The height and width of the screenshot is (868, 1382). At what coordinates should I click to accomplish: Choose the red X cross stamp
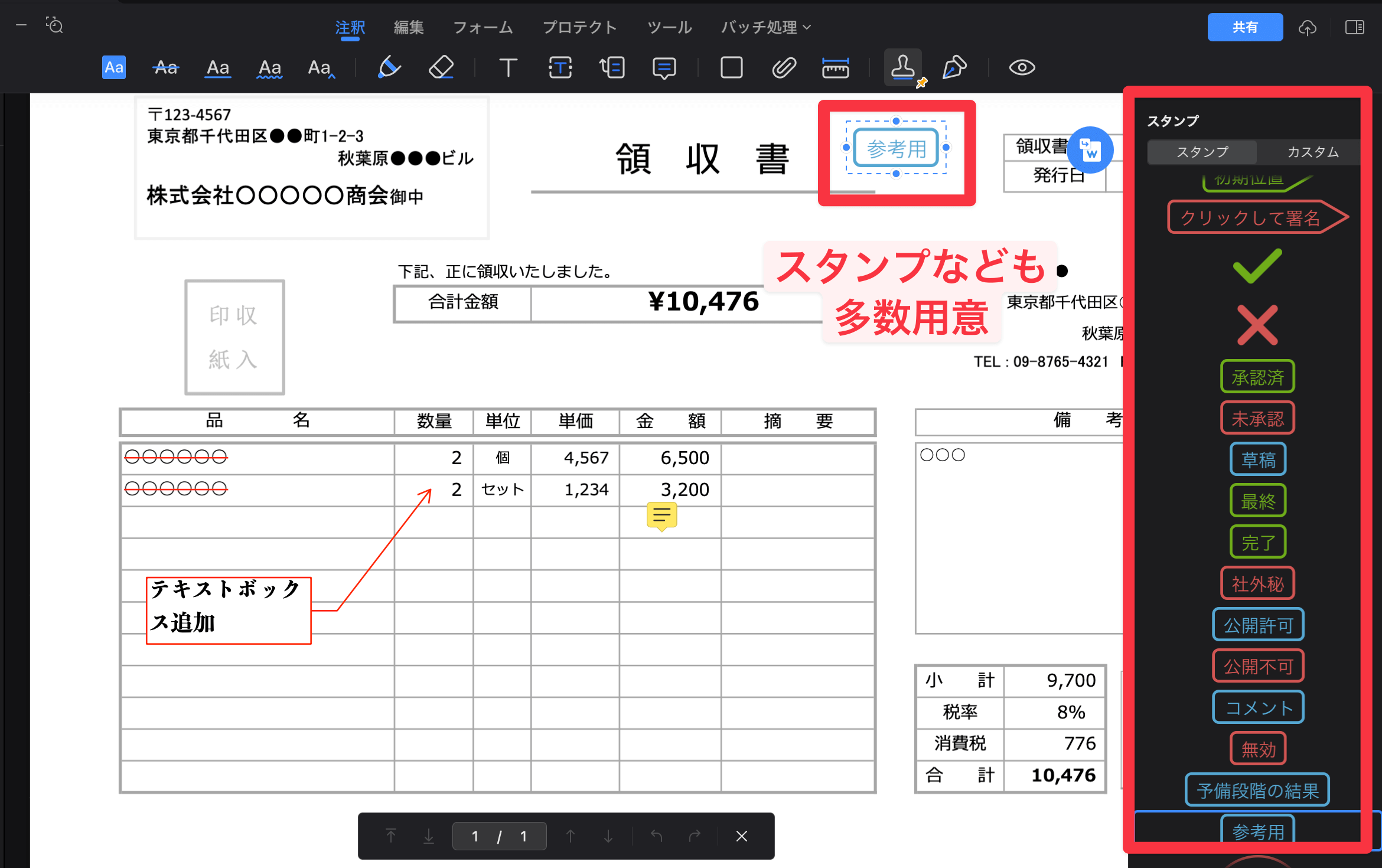(x=1257, y=325)
